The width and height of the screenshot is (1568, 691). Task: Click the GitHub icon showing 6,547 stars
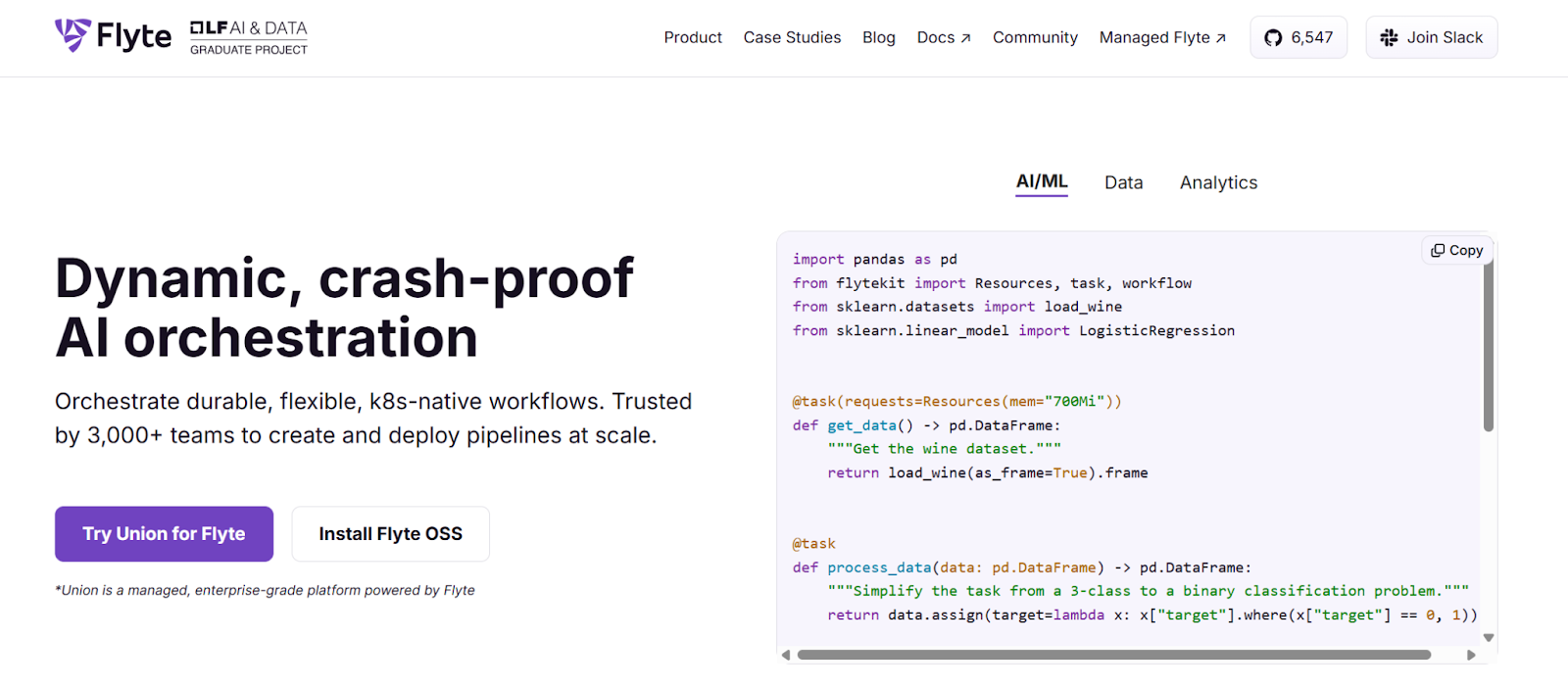(x=1273, y=37)
